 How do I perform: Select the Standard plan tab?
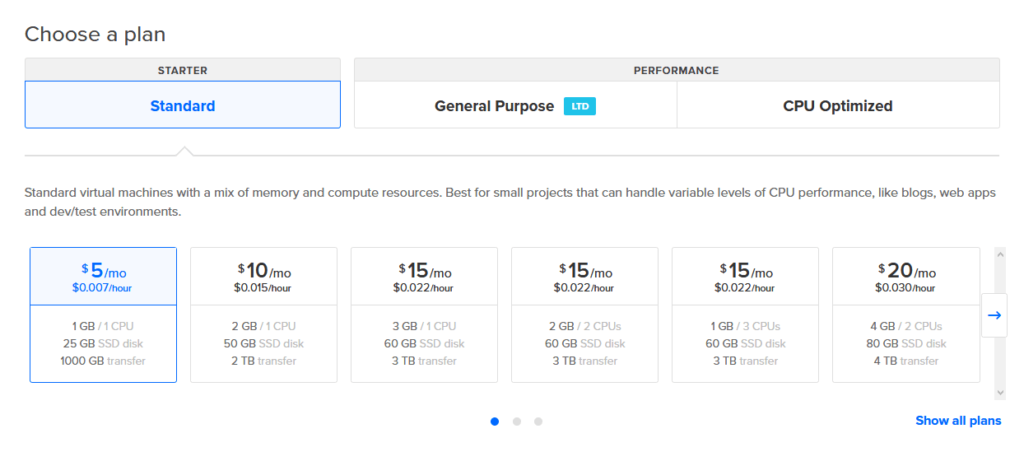[182, 106]
